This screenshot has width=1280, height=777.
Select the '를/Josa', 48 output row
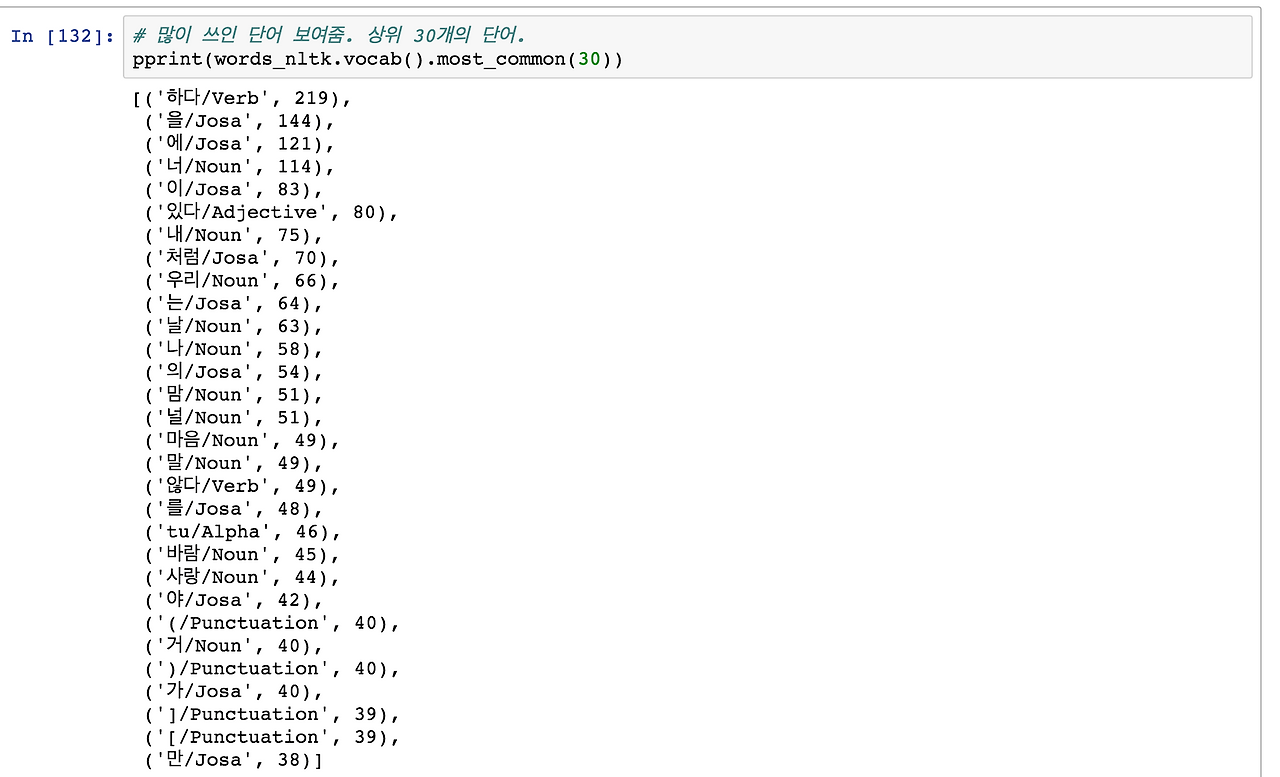pos(235,510)
